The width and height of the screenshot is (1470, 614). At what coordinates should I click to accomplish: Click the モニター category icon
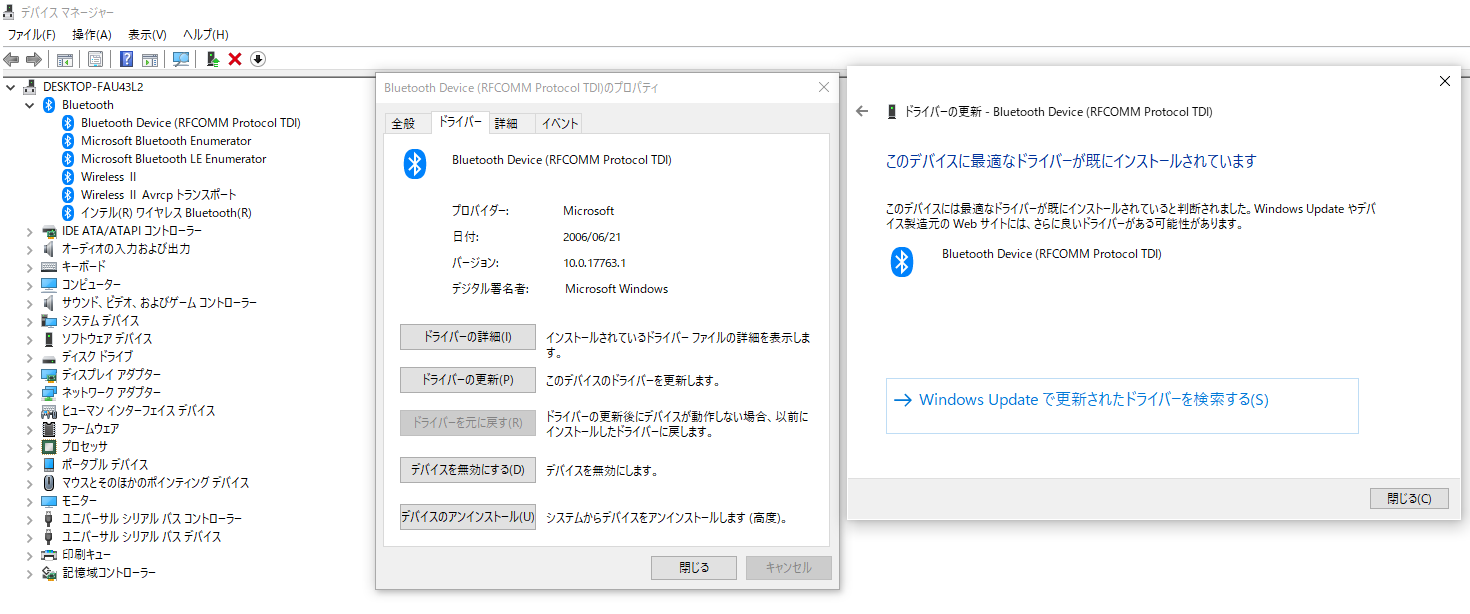coord(49,500)
